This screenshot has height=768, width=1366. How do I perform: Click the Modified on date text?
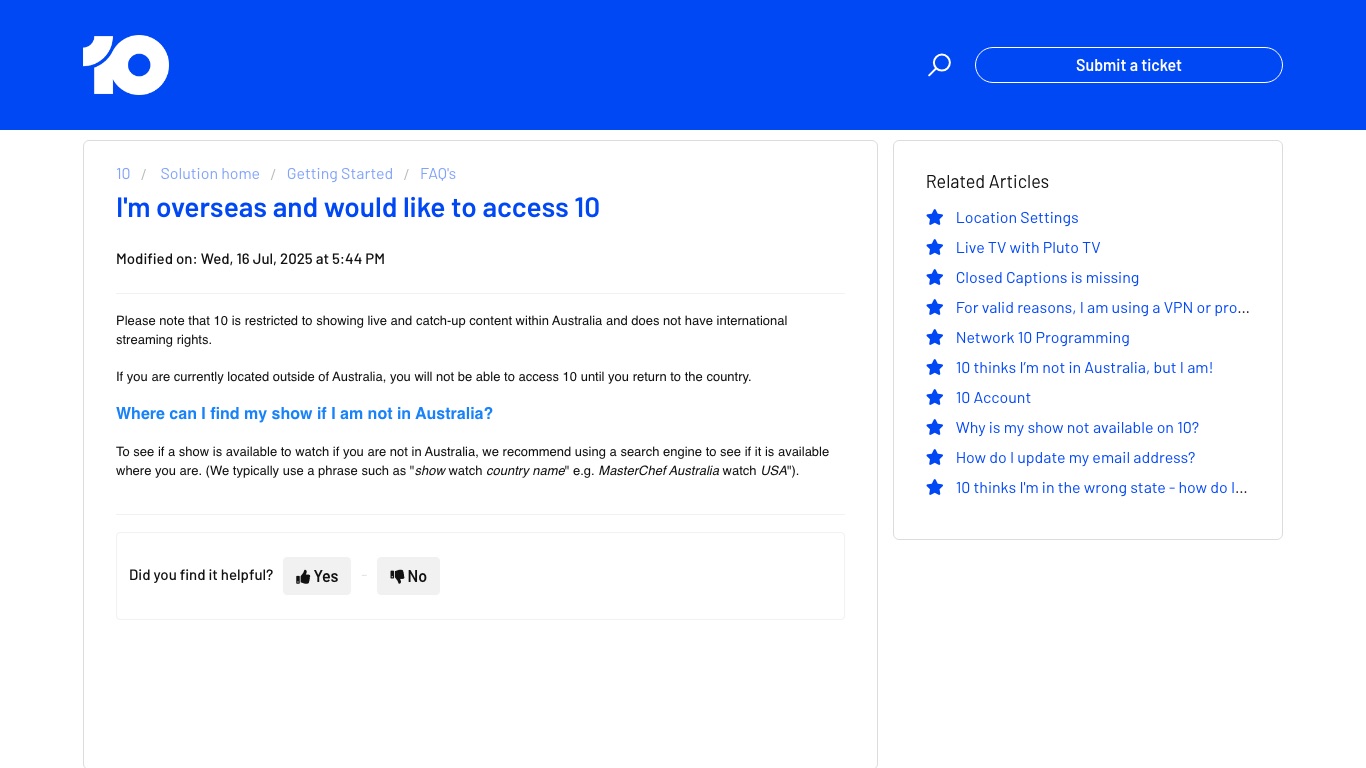tap(250, 259)
